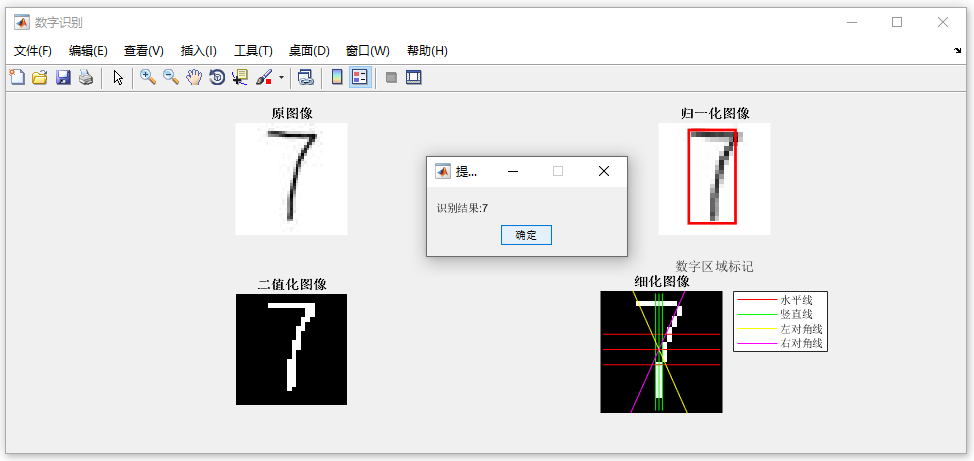Image resolution: width=974 pixels, height=461 pixels.
Task: Close the 识别结果 dialog window
Action: pos(603,171)
